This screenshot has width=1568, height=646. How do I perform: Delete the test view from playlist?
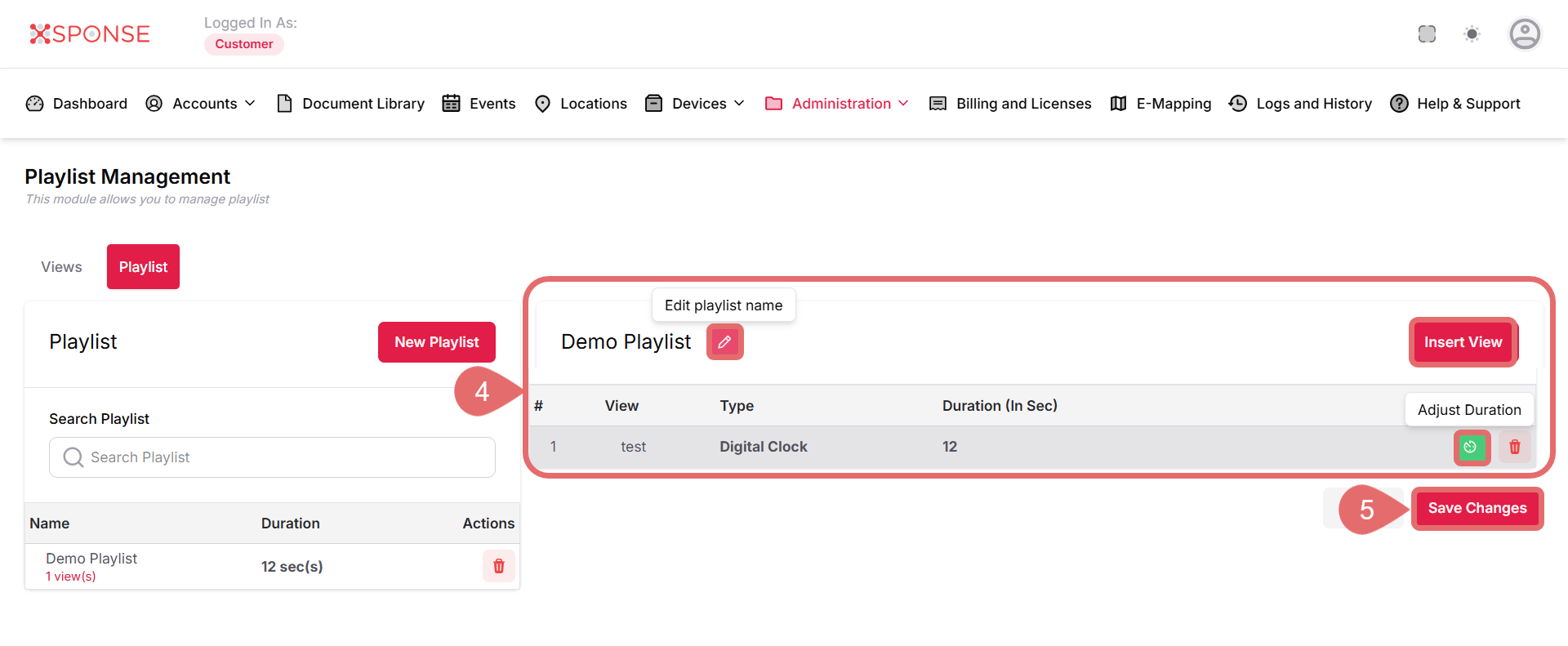tap(1515, 447)
